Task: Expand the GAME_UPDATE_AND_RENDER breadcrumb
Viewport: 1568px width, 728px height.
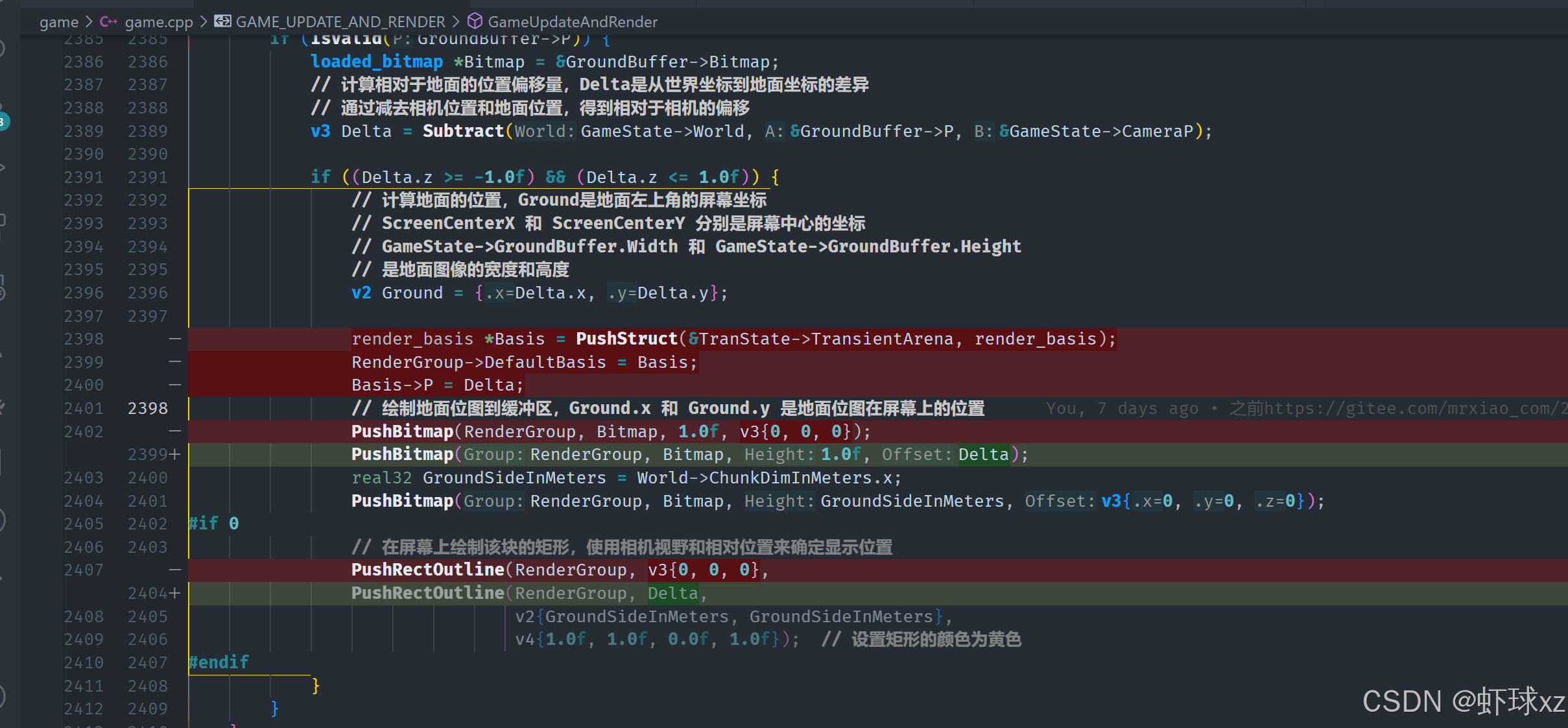Action: click(340, 22)
